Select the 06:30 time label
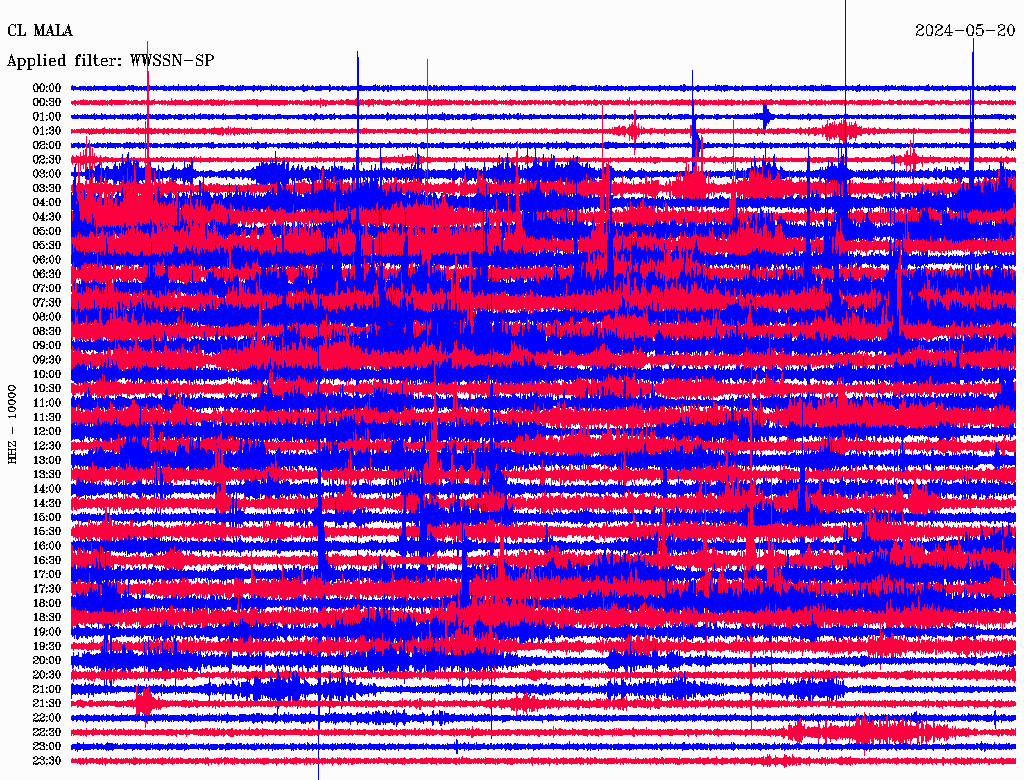Screen dimensions: 1024x780 47,274
